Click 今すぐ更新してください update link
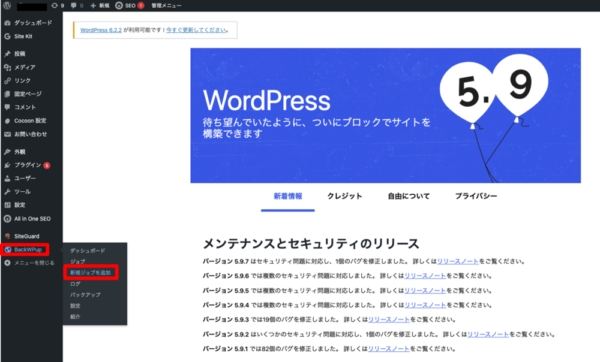This screenshot has width=600, height=362. click(x=197, y=30)
